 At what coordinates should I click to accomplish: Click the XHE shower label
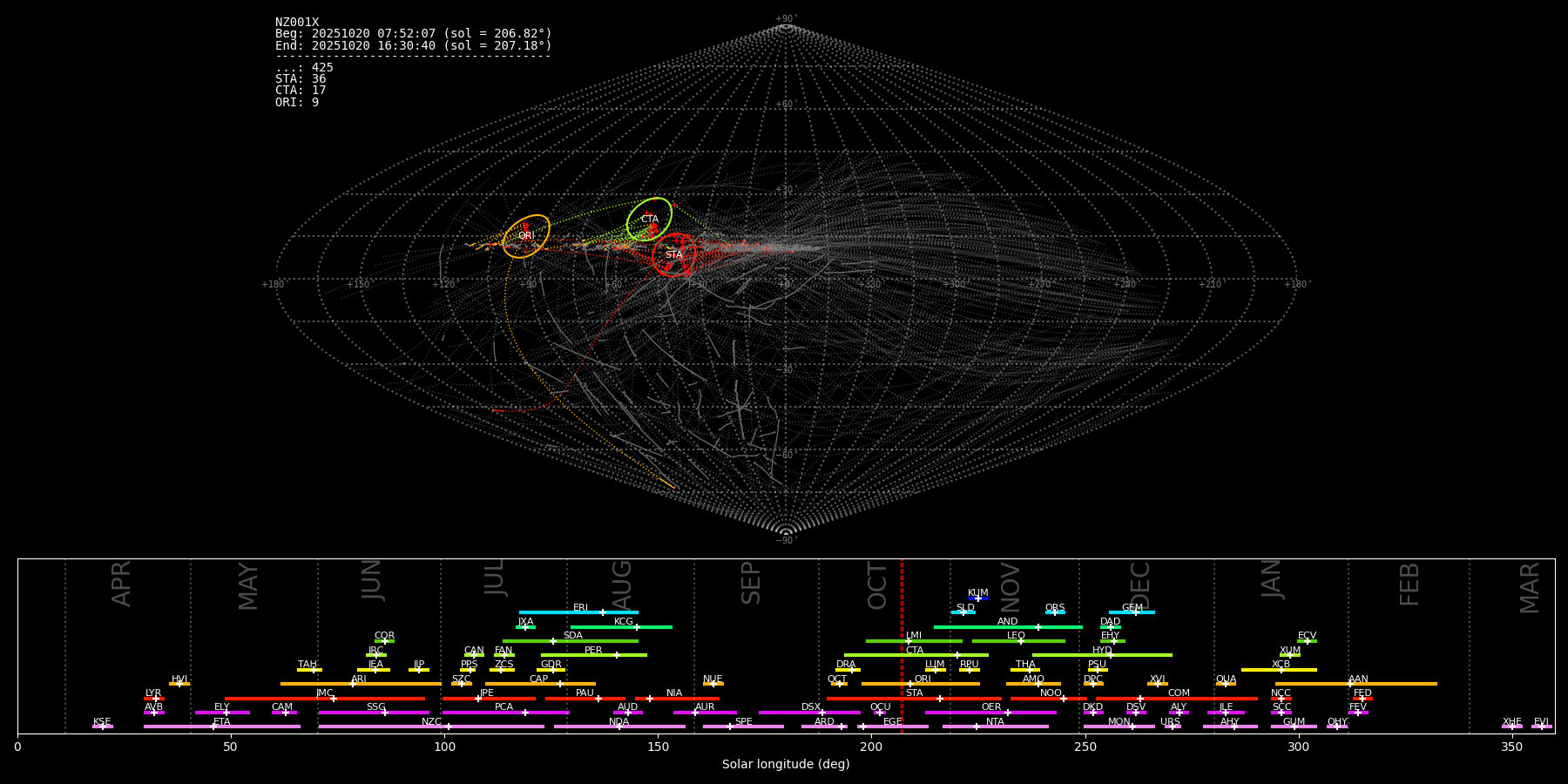1512,722
